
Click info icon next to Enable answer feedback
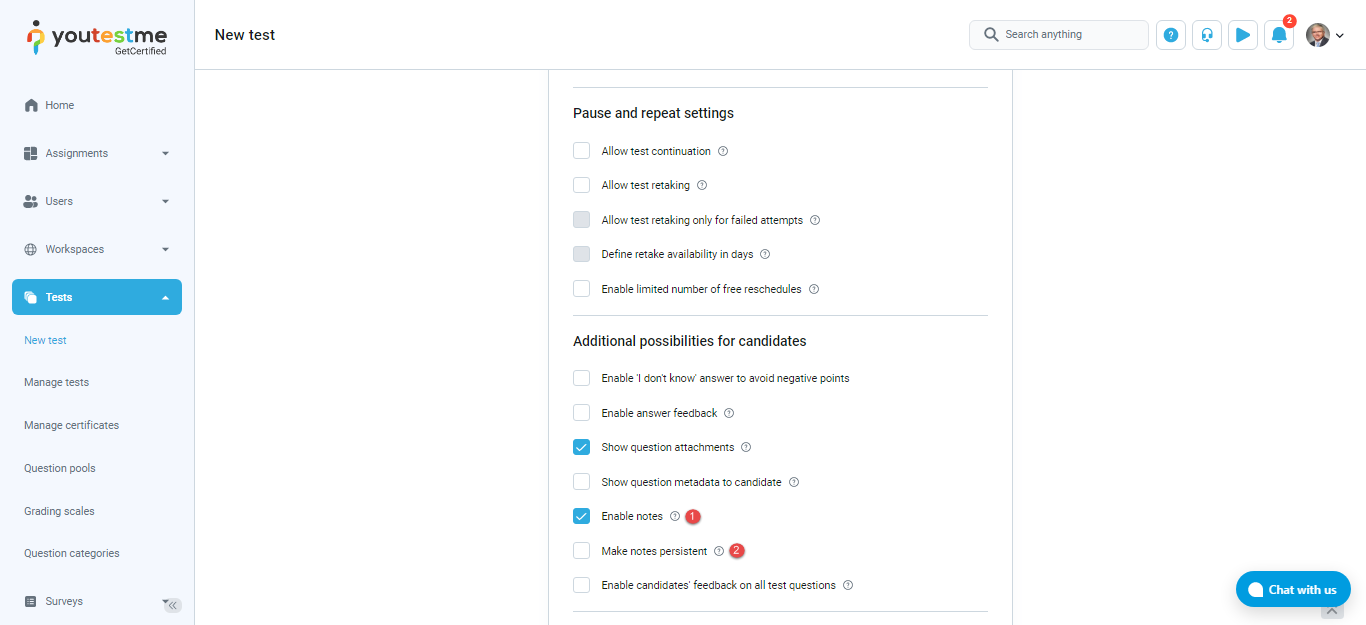coord(729,413)
